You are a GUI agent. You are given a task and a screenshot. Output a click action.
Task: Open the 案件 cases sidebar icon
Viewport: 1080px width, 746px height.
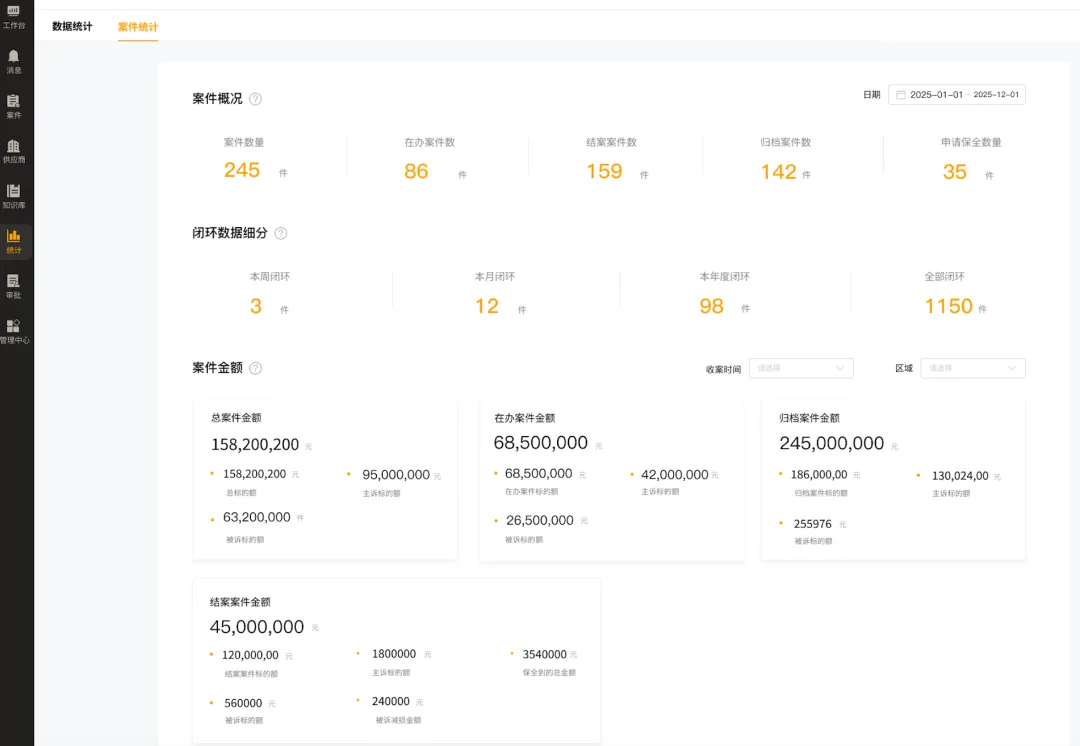(14, 106)
